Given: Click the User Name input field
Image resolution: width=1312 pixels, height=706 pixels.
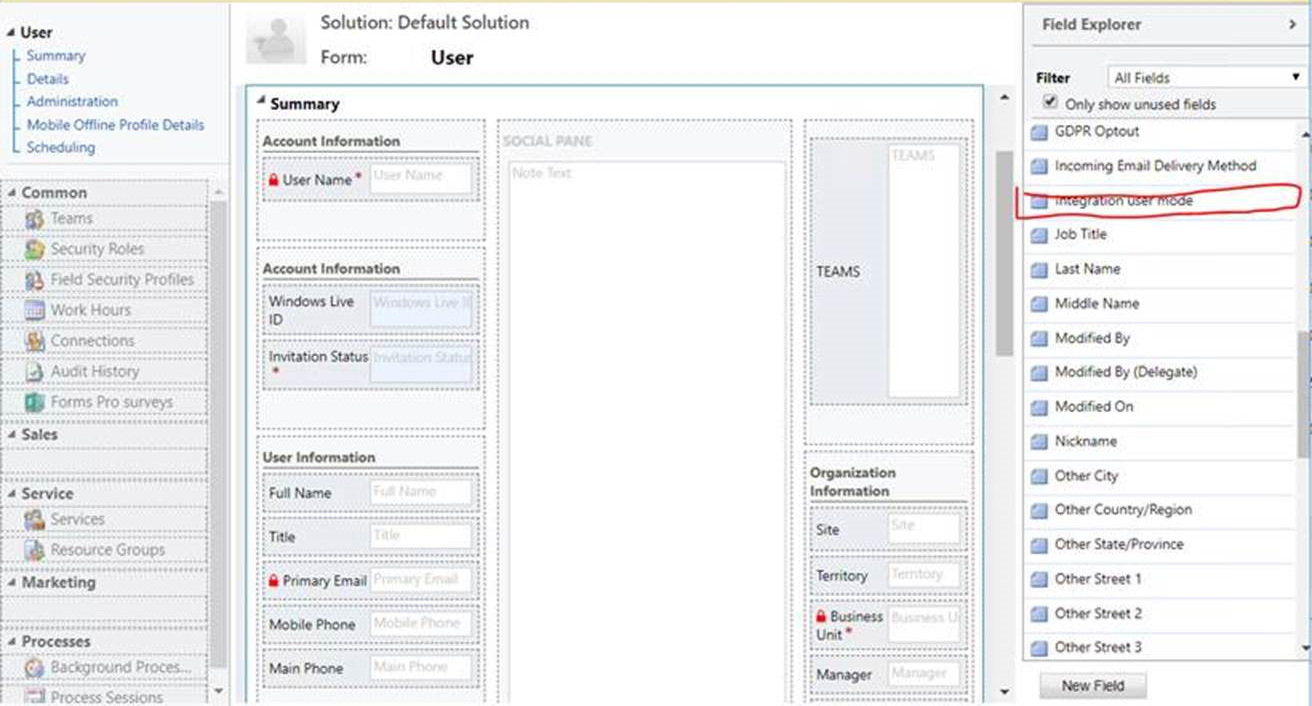Looking at the screenshot, I should [420, 178].
